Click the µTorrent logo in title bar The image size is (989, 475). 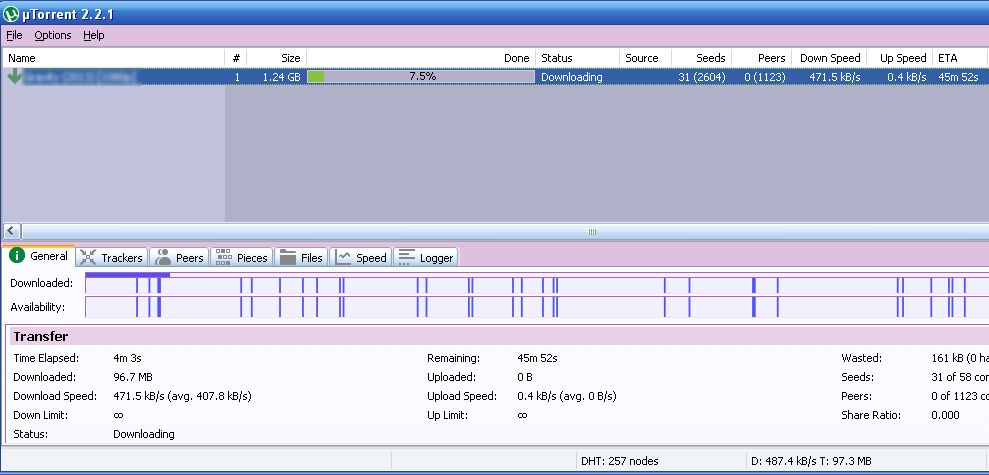11,14
